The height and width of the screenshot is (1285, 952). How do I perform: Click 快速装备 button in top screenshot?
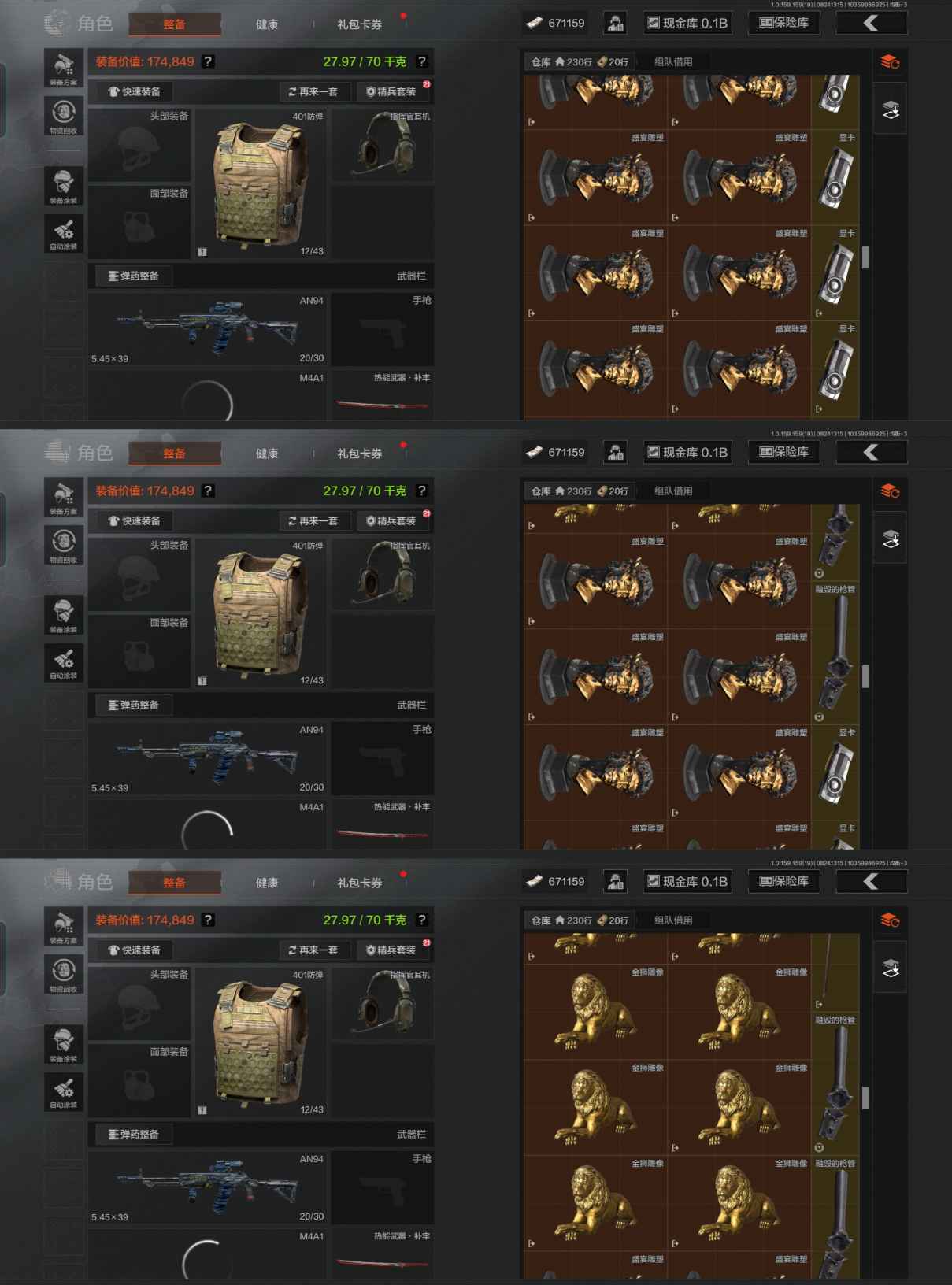tap(134, 91)
